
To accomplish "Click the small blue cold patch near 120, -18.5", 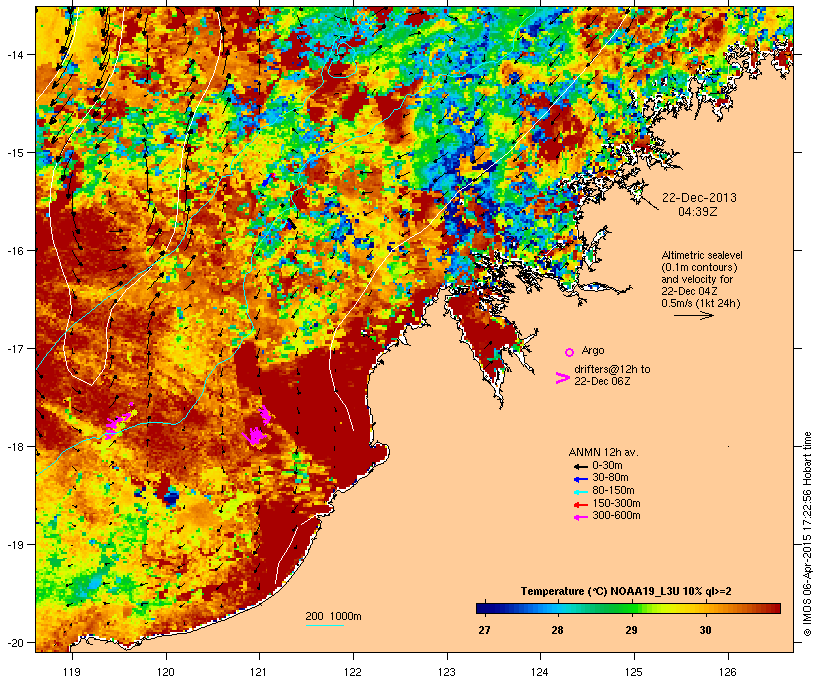I will click(x=170, y=497).
